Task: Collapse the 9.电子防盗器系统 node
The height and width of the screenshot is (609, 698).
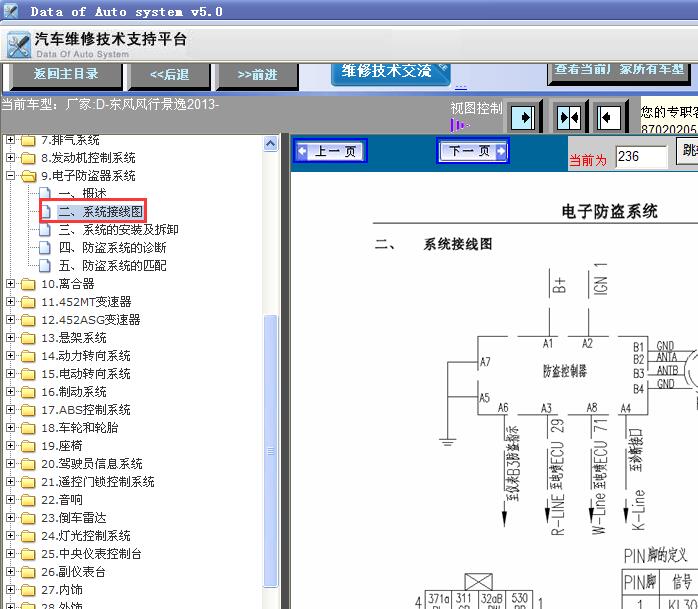Action: coord(10,175)
